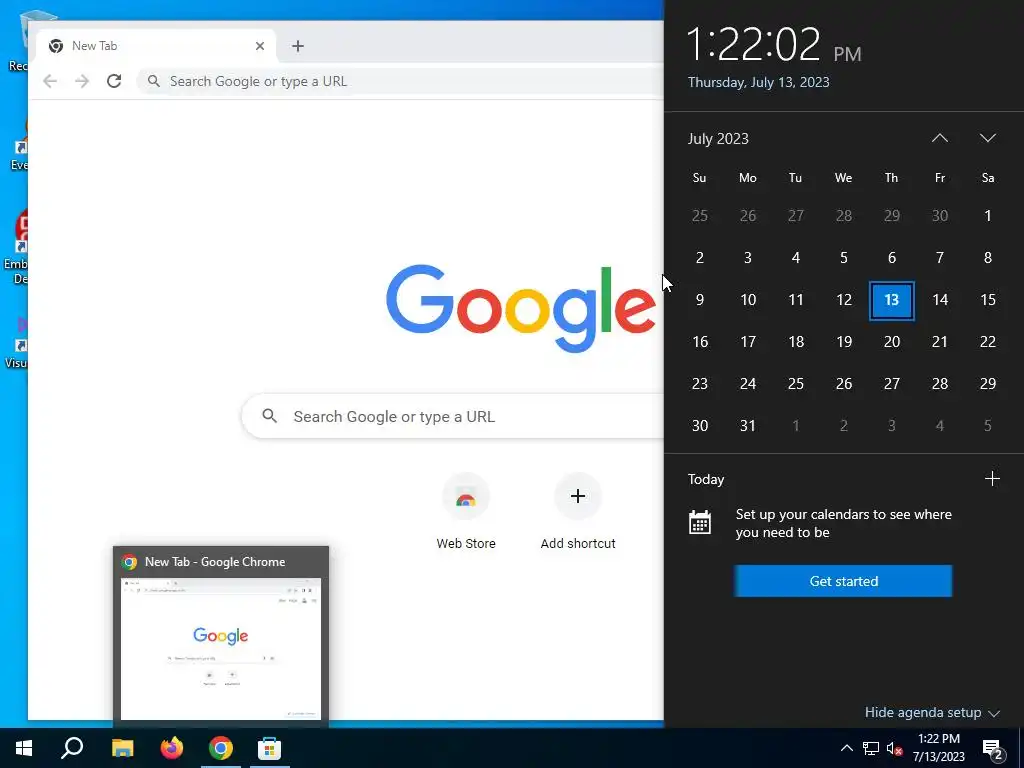Click Chrome window preview thumbnail
The height and width of the screenshot is (768, 1024).
coord(221,648)
